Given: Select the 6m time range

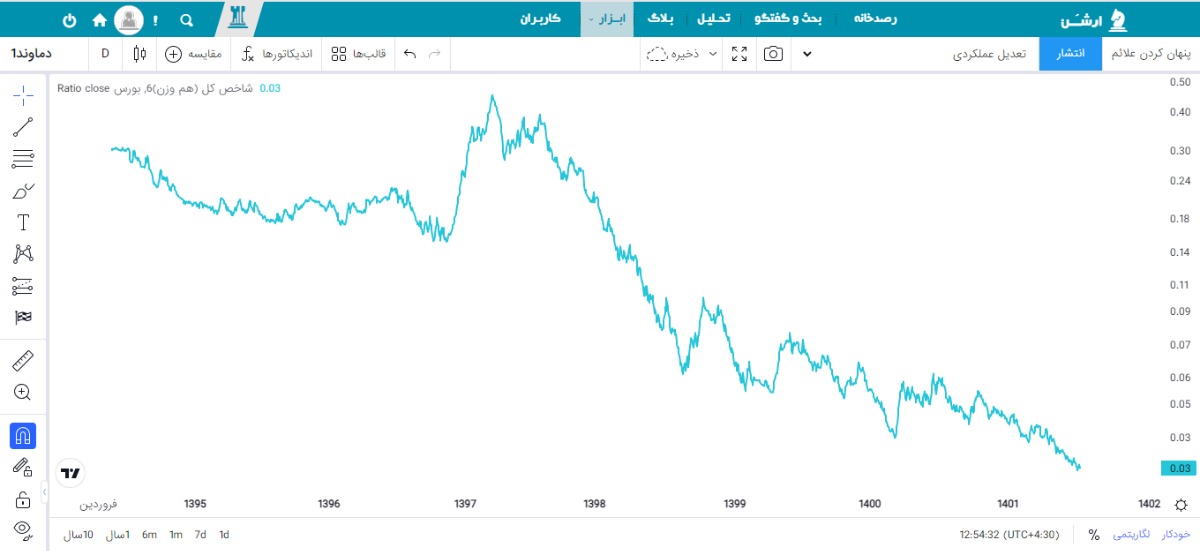Looking at the screenshot, I should 149,534.
